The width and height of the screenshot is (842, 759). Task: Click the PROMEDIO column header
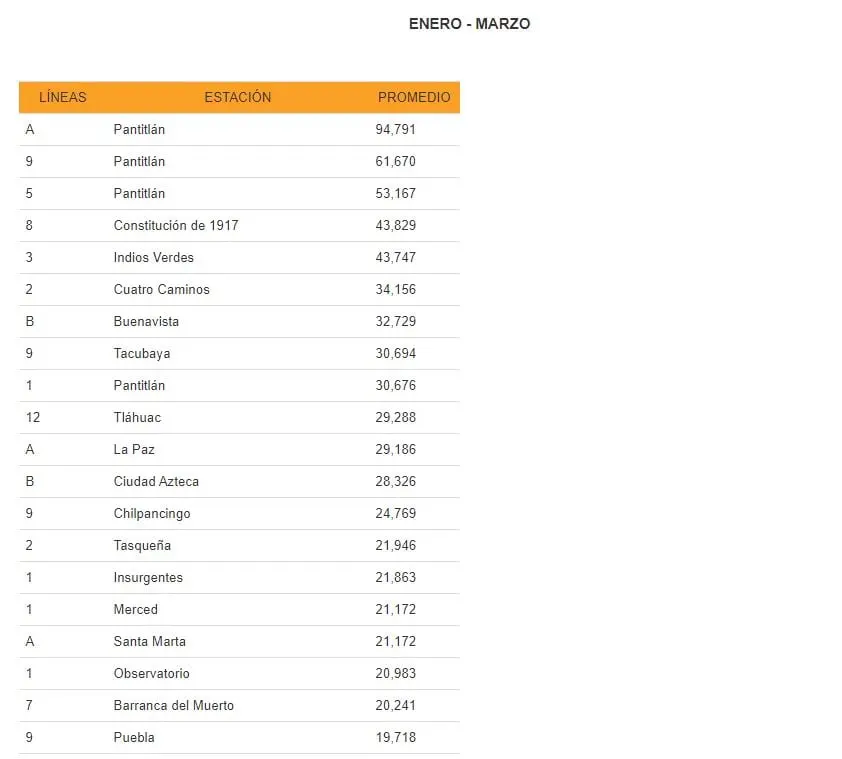point(413,97)
